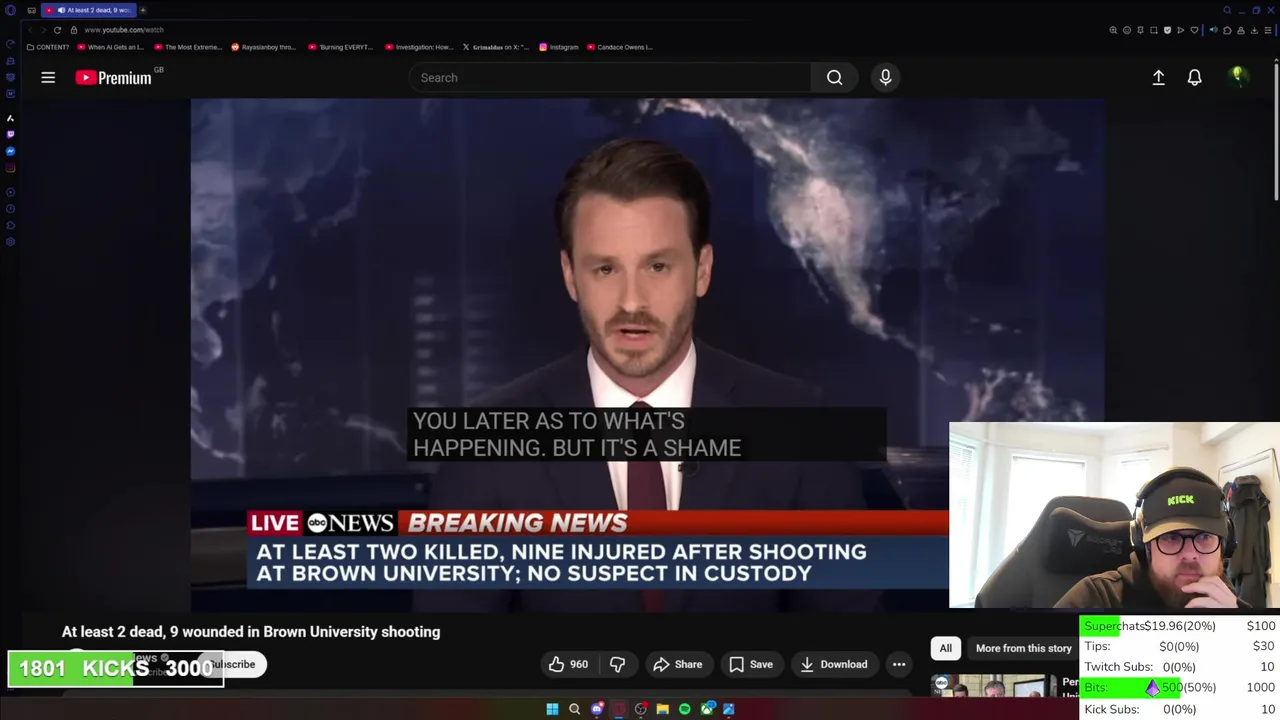
Task: Open 'Investigation: How...' bookmark
Action: click(x=420, y=47)
